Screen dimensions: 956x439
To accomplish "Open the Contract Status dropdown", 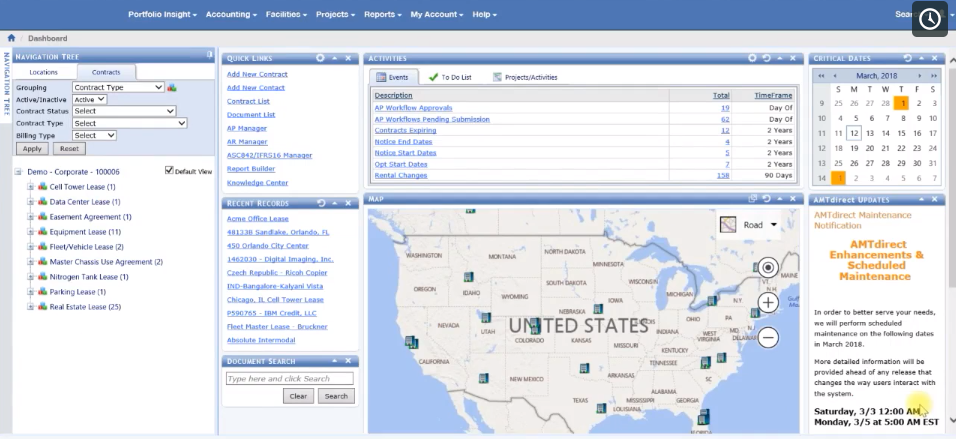I will pos(124,111).
